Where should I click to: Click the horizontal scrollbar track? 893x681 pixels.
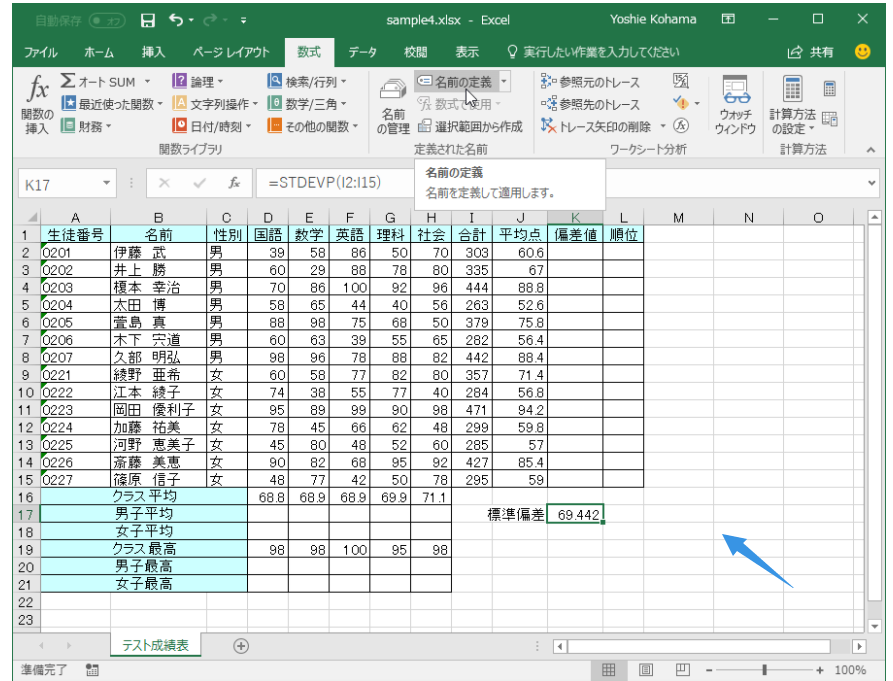tap(699, 646)
